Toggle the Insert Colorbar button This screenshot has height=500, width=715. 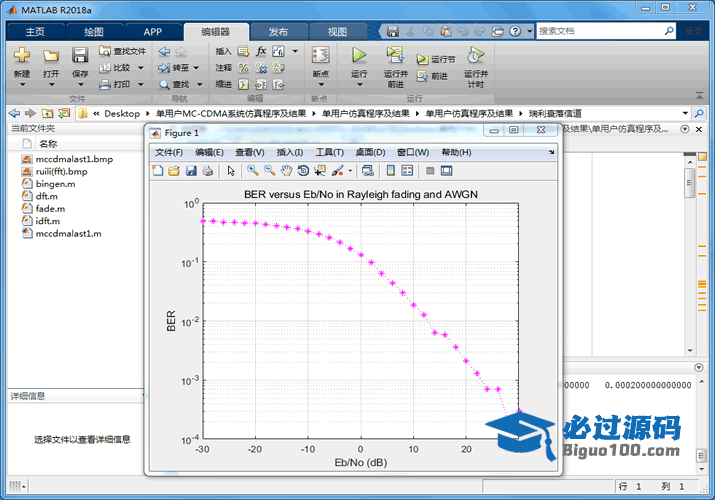(390, 171)
